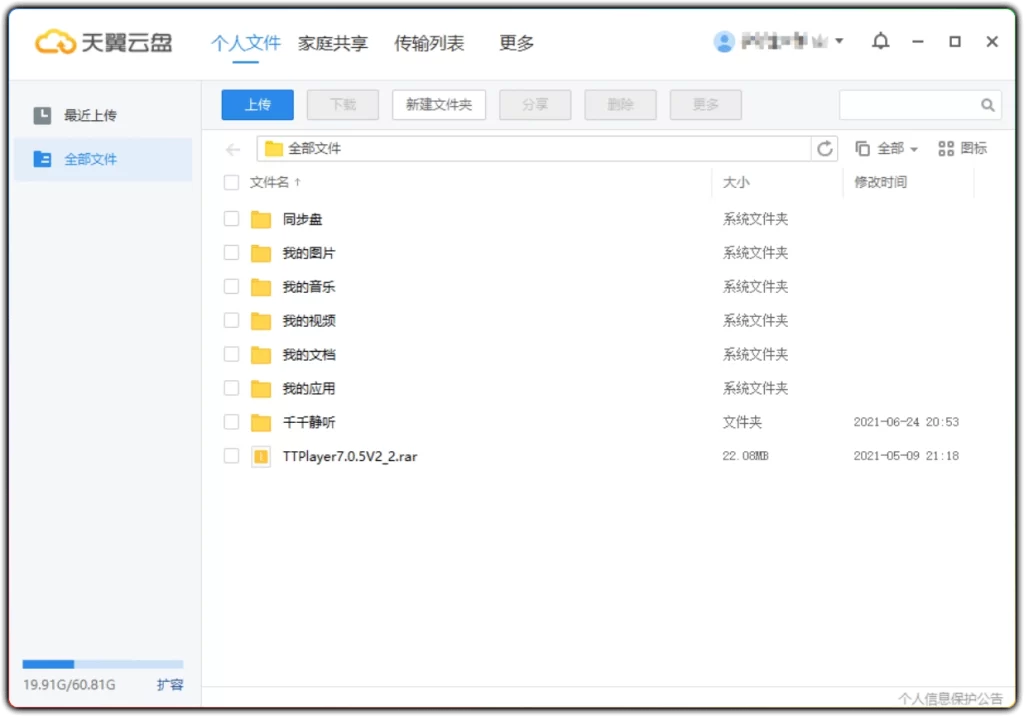Image resolution: width=1024 pixels, height=716 pixels.
Task: Check the box for 我的应用
Action: [231, 388]
